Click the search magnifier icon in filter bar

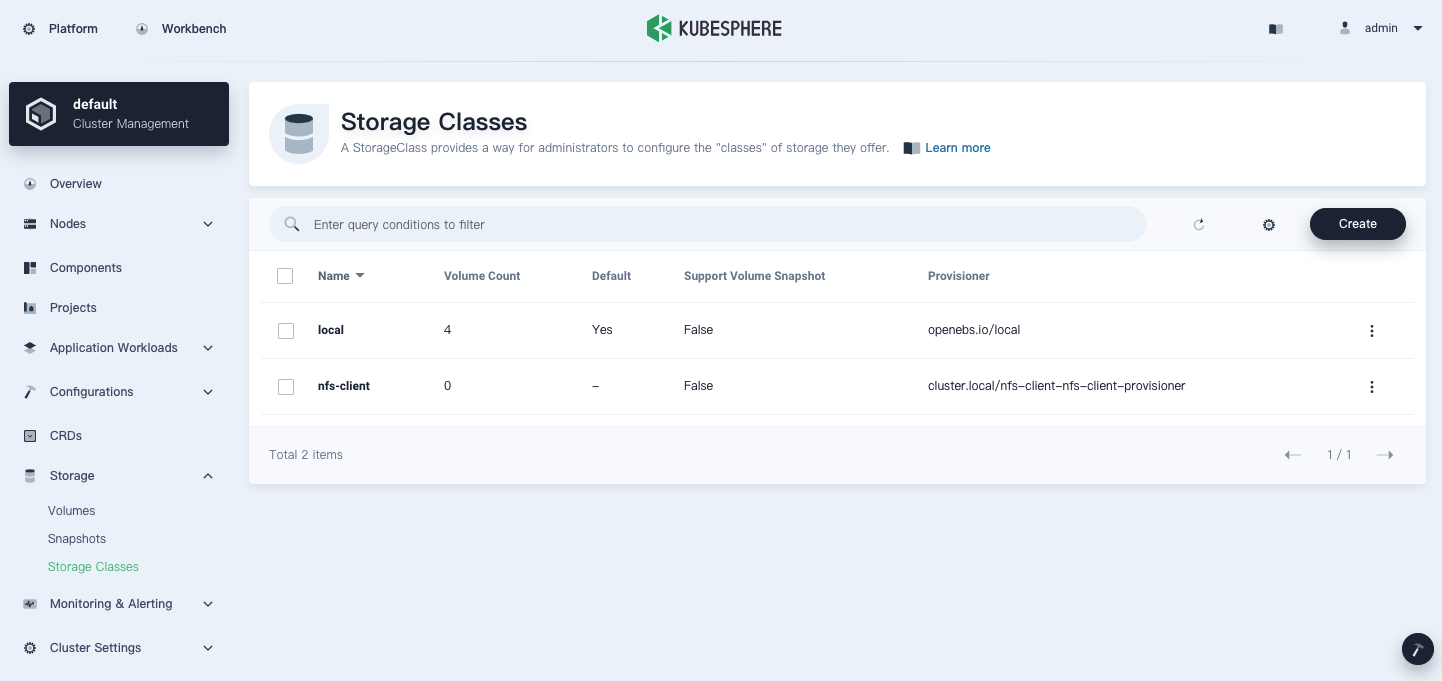[x=292, y=224]
